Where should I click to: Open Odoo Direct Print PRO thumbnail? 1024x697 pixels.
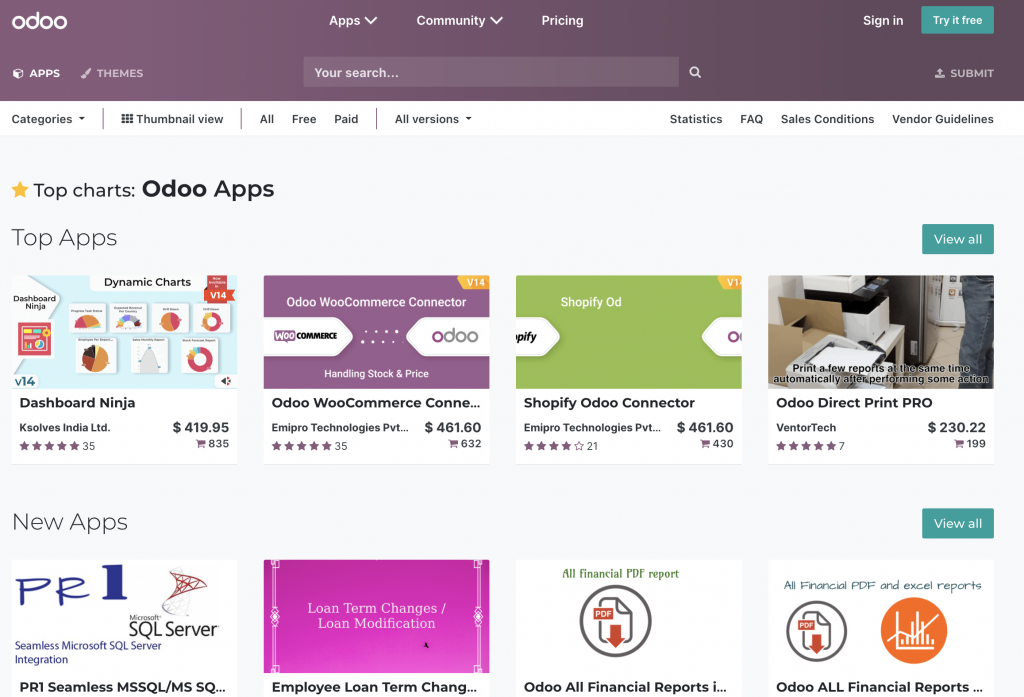(880, 332)
